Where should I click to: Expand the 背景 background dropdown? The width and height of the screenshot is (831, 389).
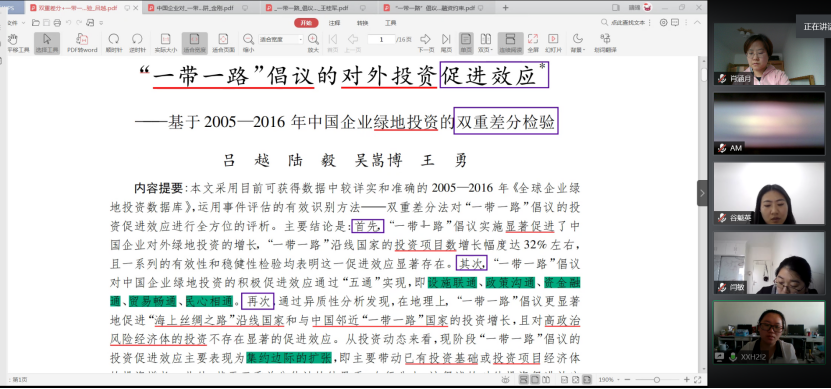pyautogui.click(x=578, y=42)
